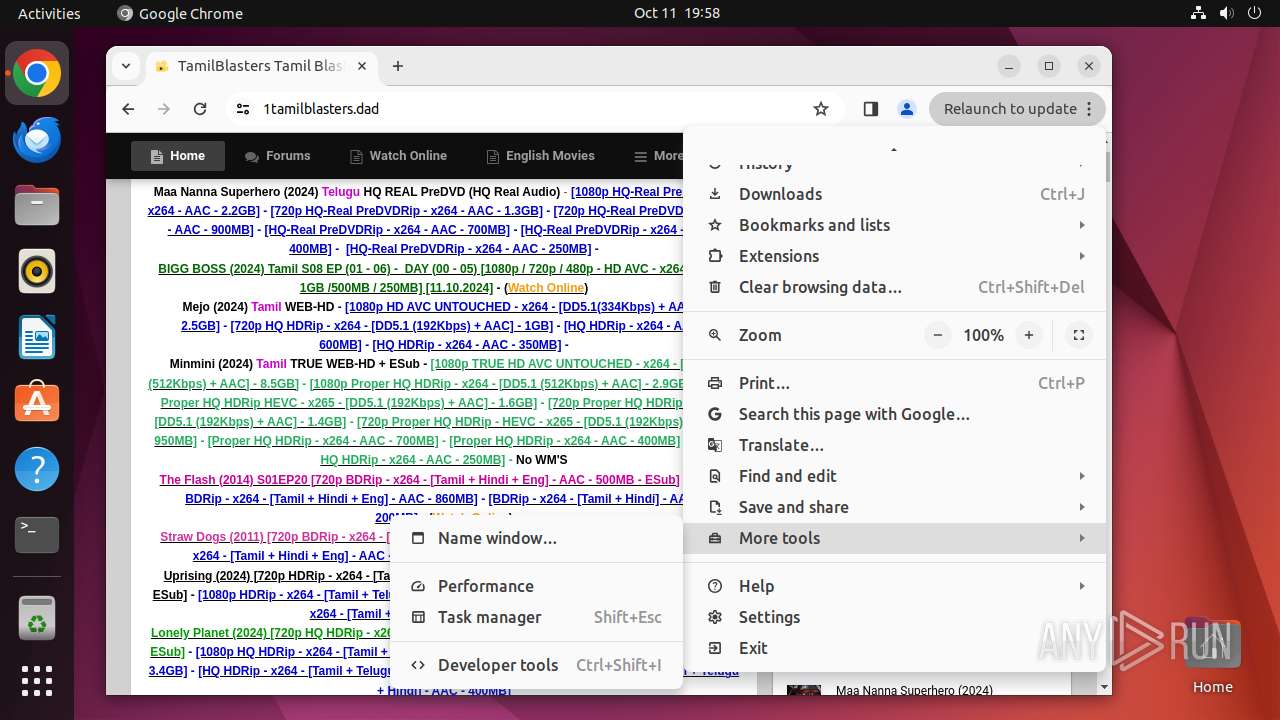Image resolution: width=1280 pixels, height=720 pixels.
Task: Open system volume indicator in top bar
Action: pyautogui.click(x=1226, y=13)
